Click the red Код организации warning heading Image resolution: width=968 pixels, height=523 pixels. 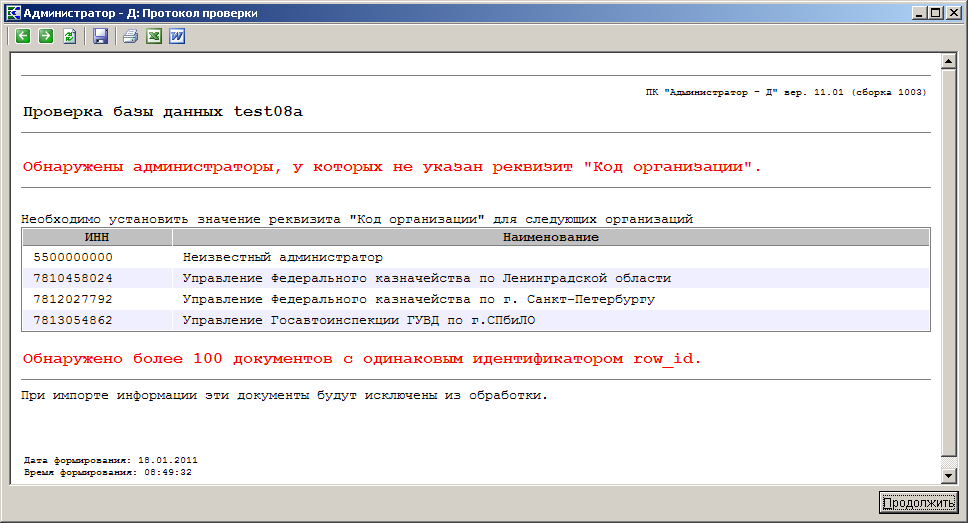coord(391,167)
